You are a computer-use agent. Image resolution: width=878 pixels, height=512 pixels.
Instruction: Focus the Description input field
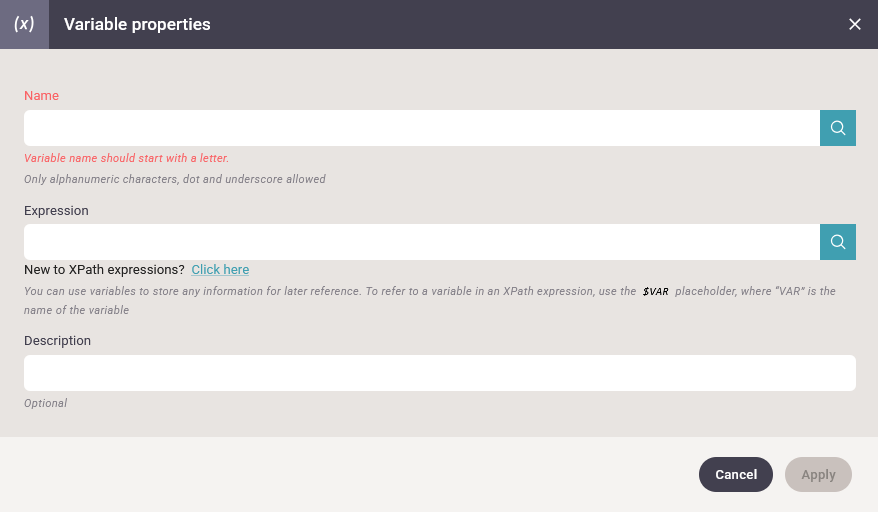pos(440,373)
